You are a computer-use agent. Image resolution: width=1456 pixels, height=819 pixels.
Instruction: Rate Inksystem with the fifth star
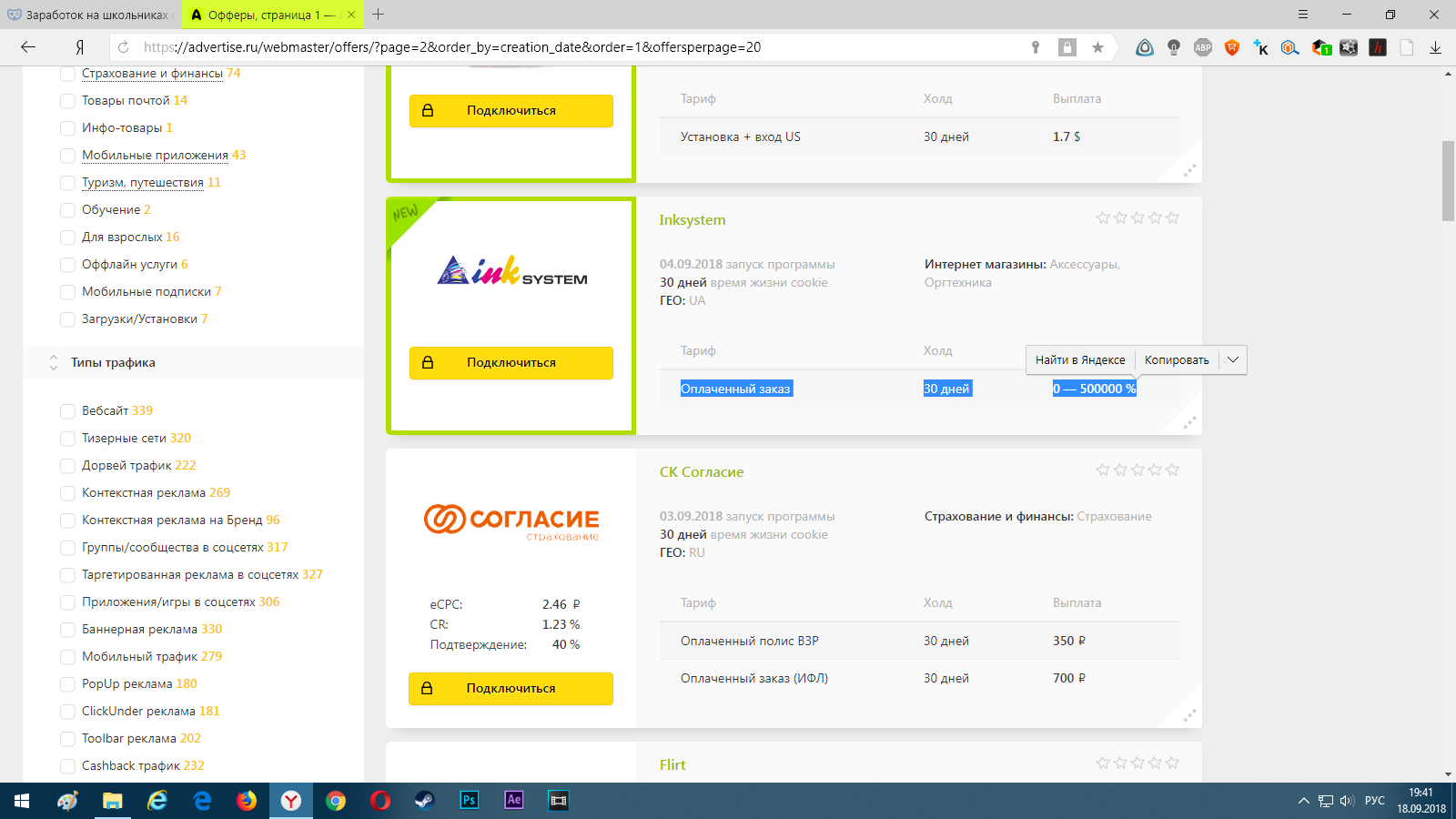(x=1172, y=217)
